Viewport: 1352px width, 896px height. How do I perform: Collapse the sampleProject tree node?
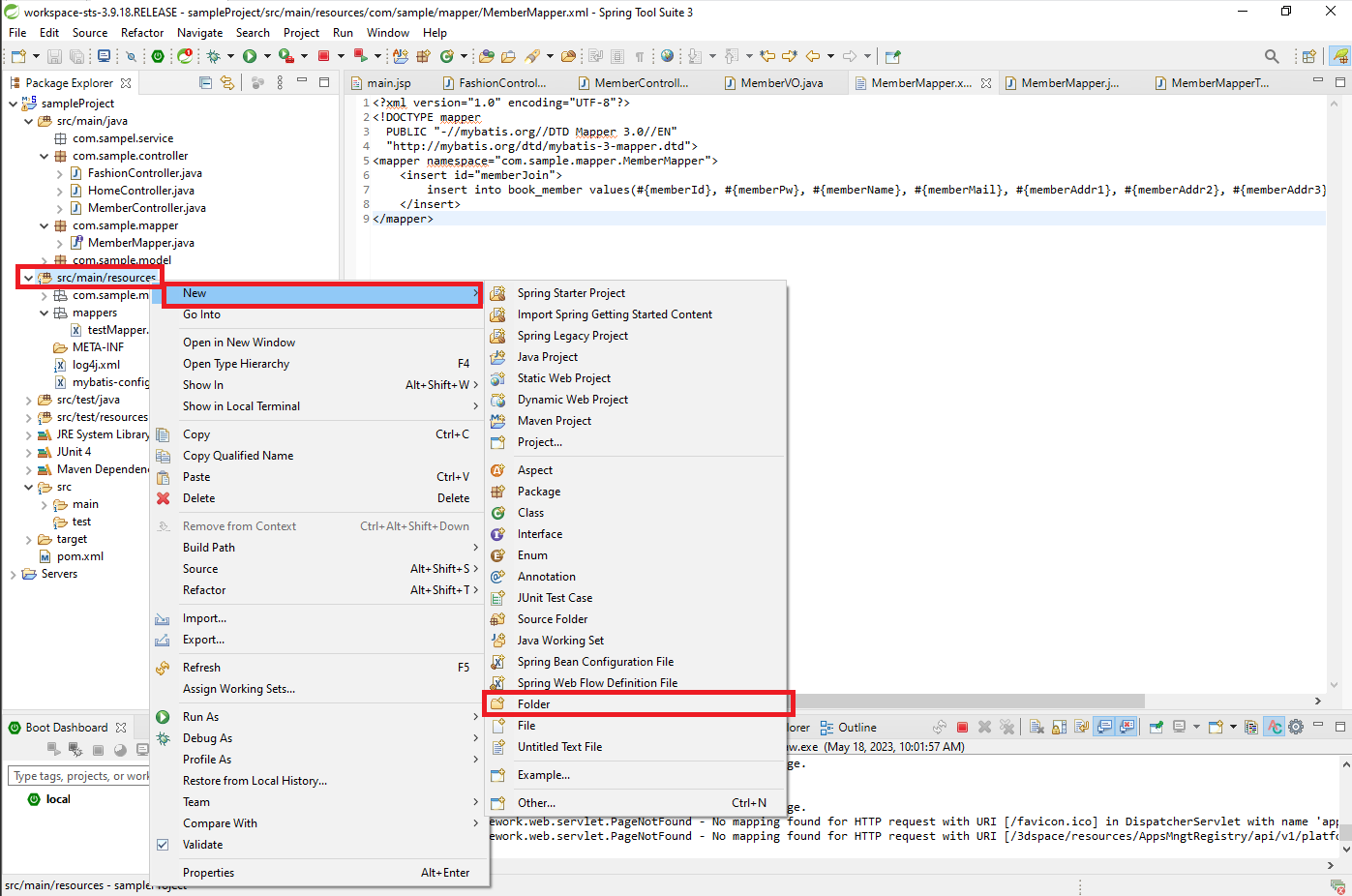13,104
